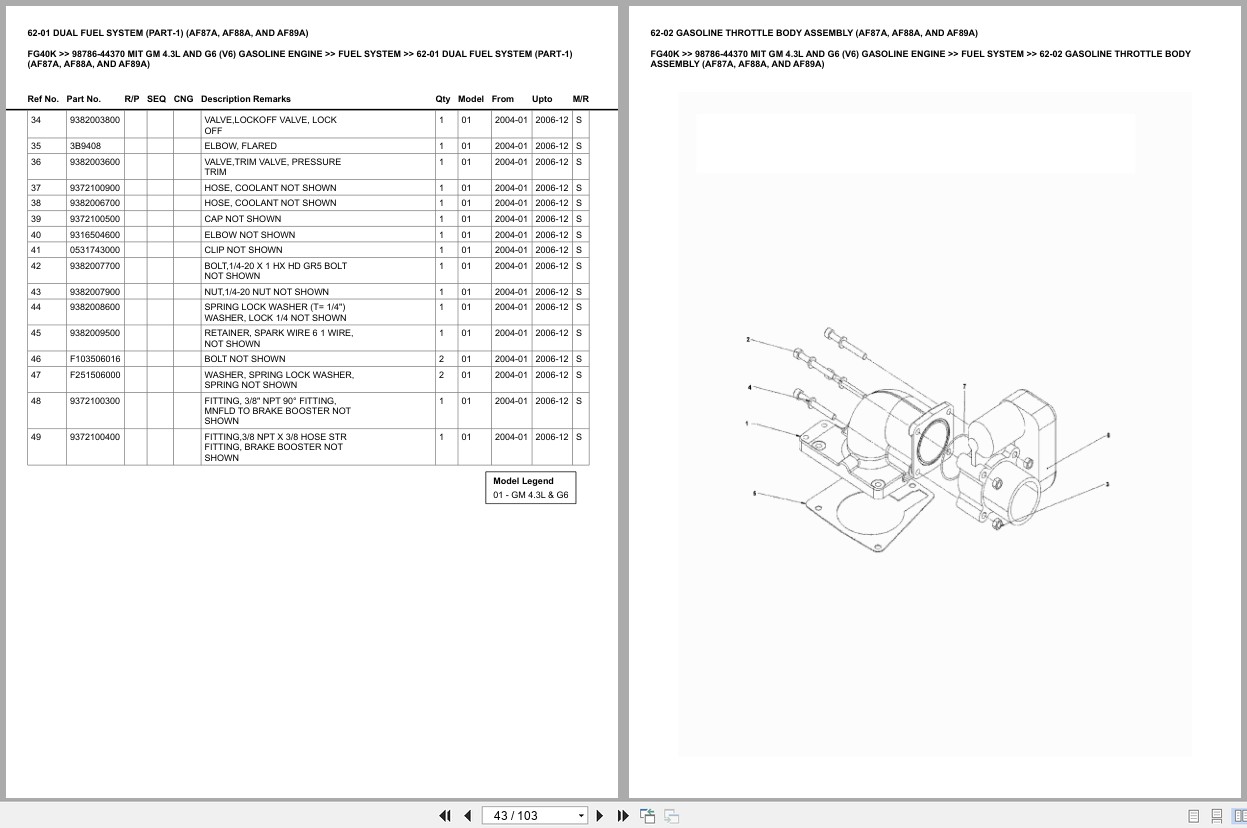Viewport: 1247px width, 828px height.
Task: Click description NUT,1/4-20 NUT NOT SHOWN
Action: (x=267, y=292)
